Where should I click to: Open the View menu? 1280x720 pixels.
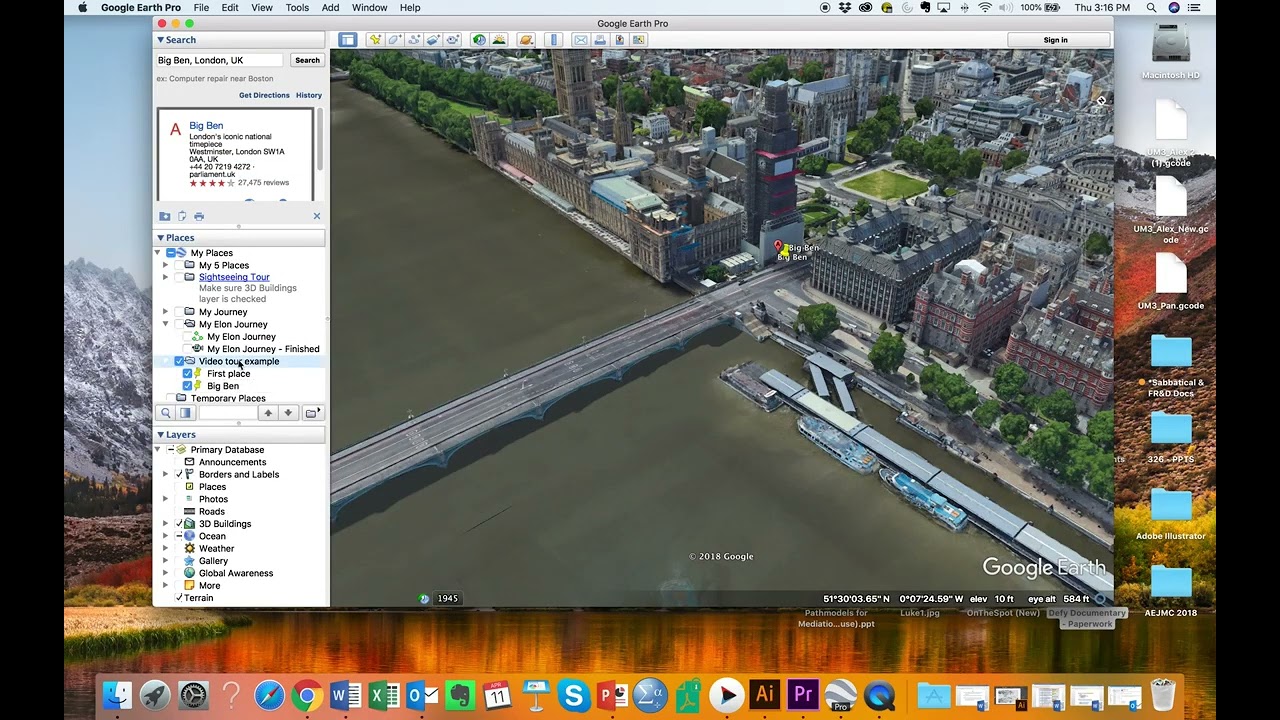pyautogui.click(x=262, y=7)
